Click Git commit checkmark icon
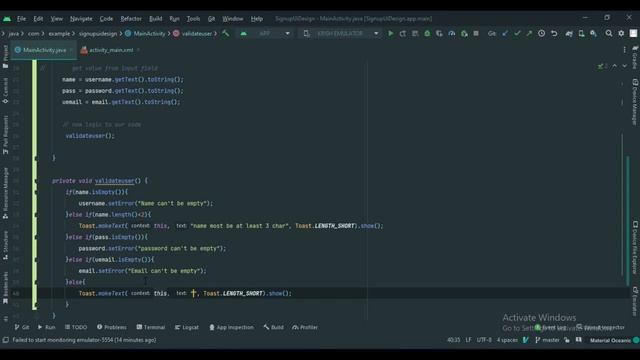The height and width of the screenshot is (360, 640). click(517, 33)
